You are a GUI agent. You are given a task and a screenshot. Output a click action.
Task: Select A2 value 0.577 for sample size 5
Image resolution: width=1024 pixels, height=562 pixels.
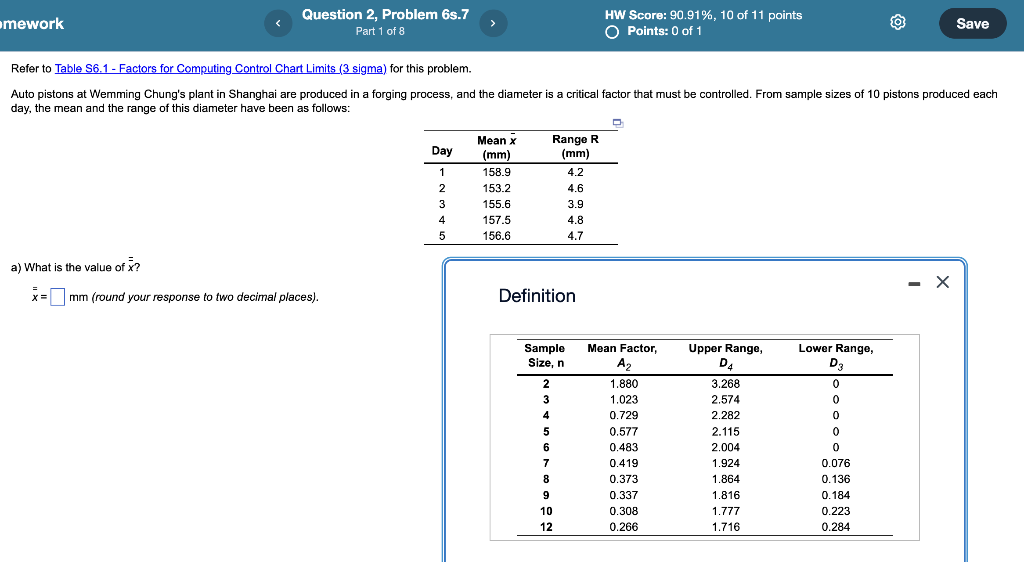pos(624,431)
